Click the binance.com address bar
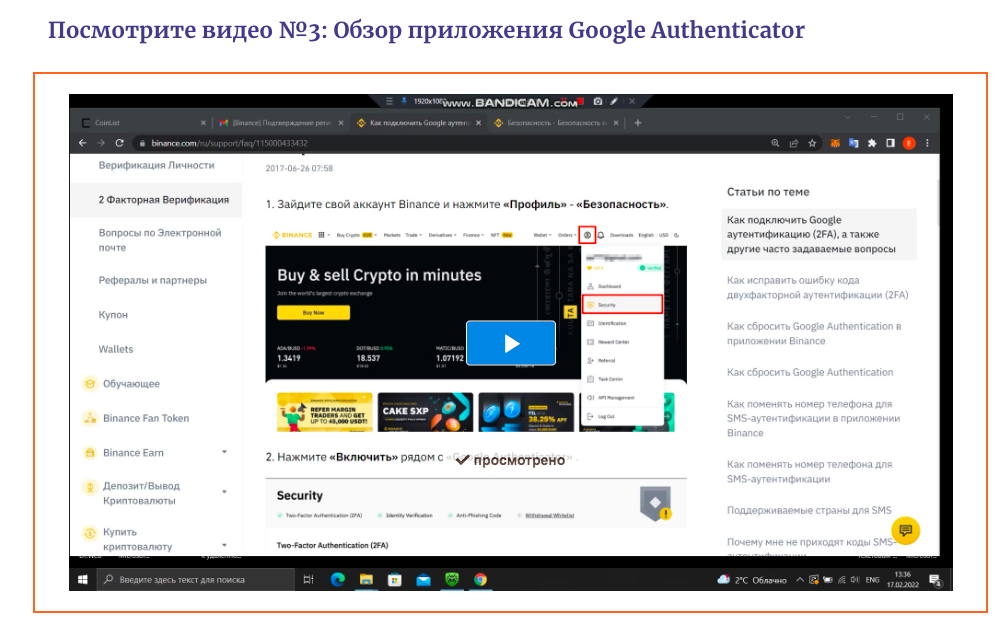 (x=448, y=143)
